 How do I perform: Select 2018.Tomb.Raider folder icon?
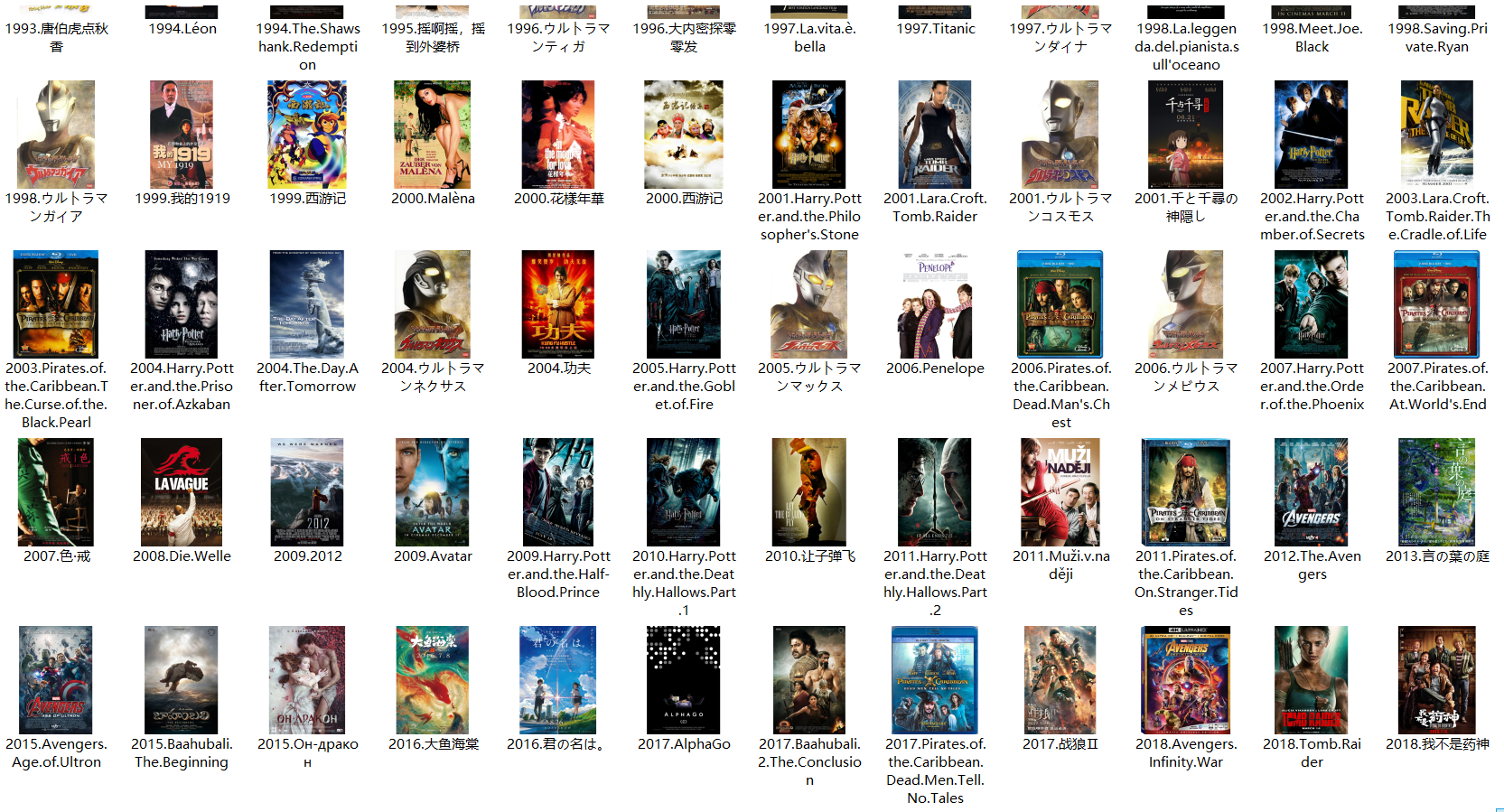[1311, 679]
